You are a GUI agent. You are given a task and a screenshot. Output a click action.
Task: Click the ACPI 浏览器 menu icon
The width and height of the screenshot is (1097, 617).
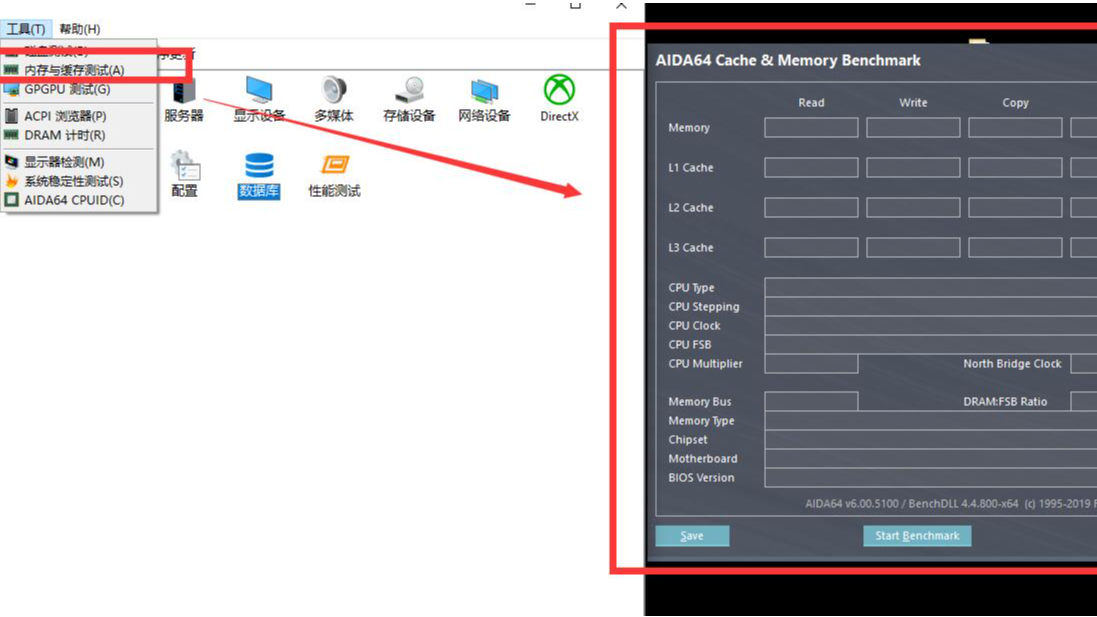[11, 116]
